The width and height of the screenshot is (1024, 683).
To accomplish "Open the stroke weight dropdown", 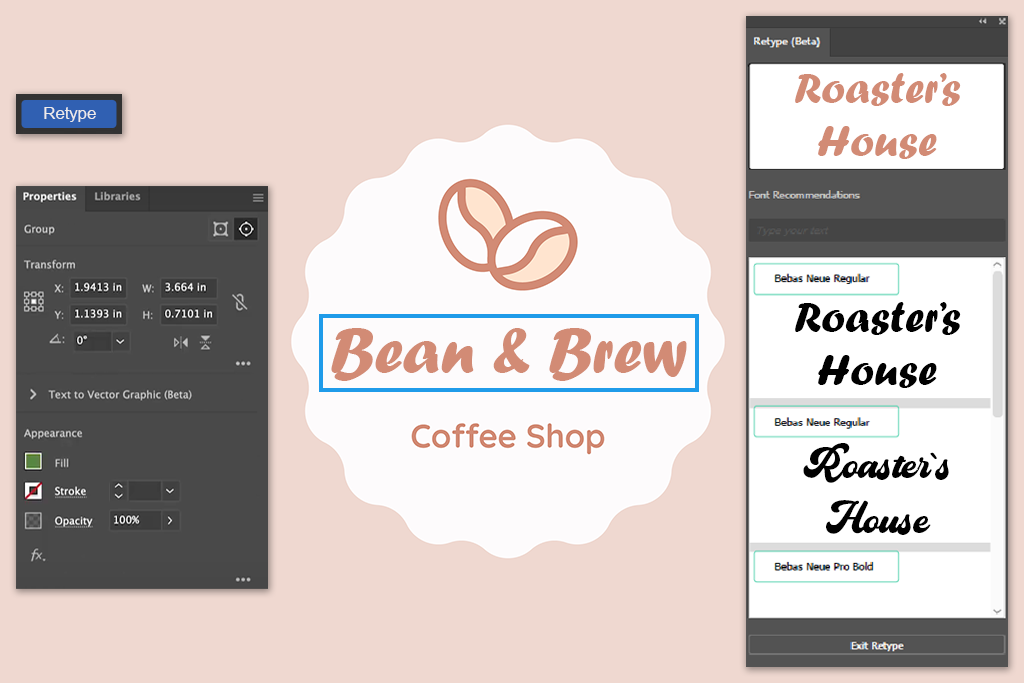I will 170,490.
